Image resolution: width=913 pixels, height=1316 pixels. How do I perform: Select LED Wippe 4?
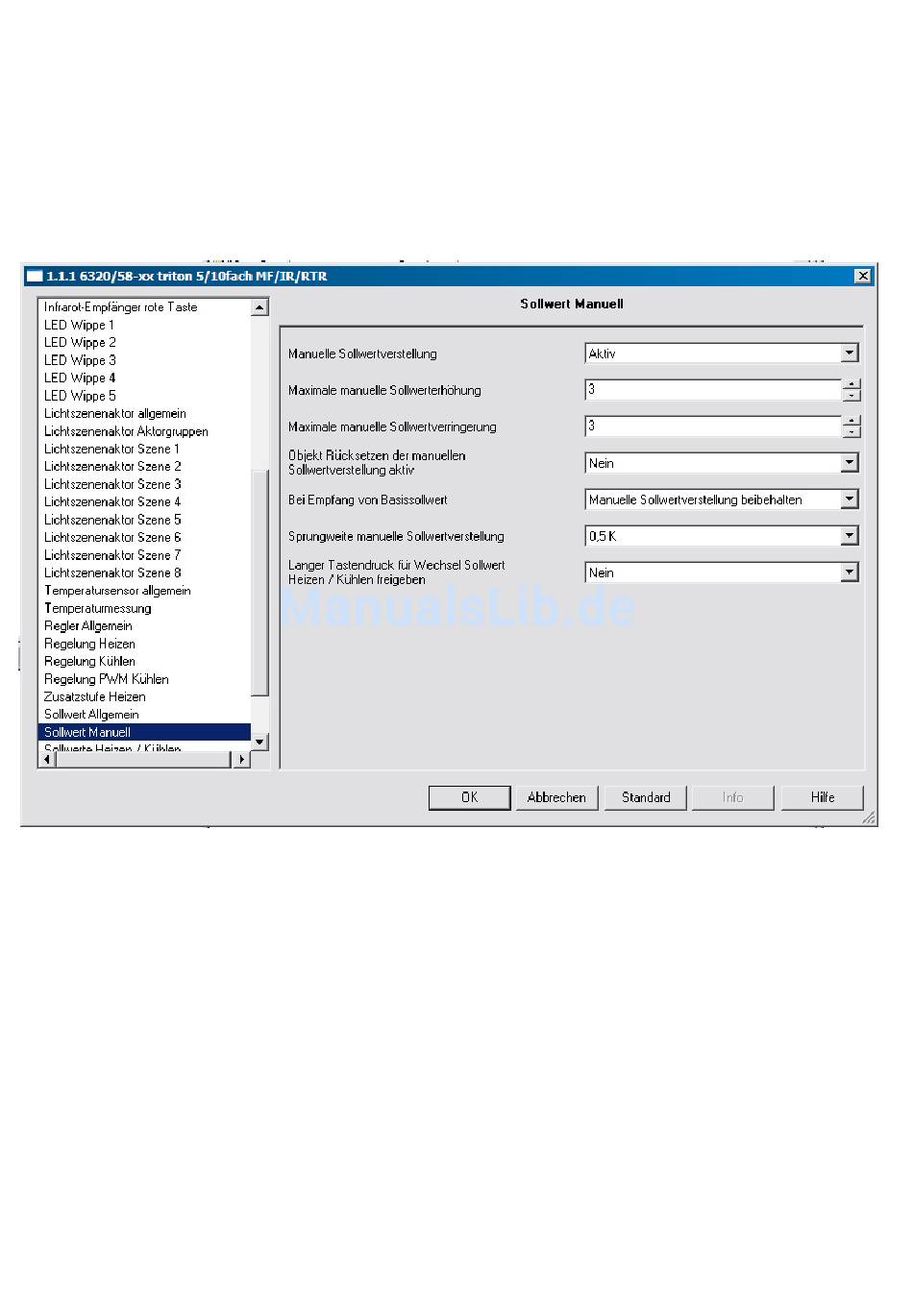point(80,378)
